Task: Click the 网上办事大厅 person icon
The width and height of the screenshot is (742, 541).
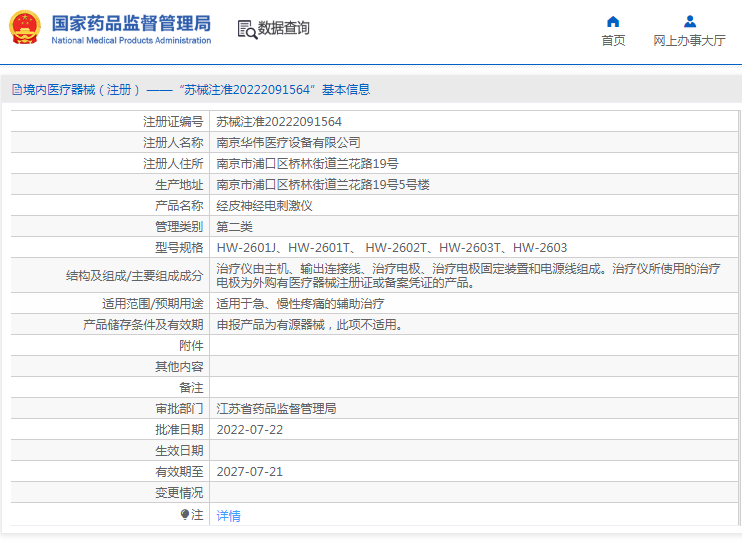Action: point(689,21)
